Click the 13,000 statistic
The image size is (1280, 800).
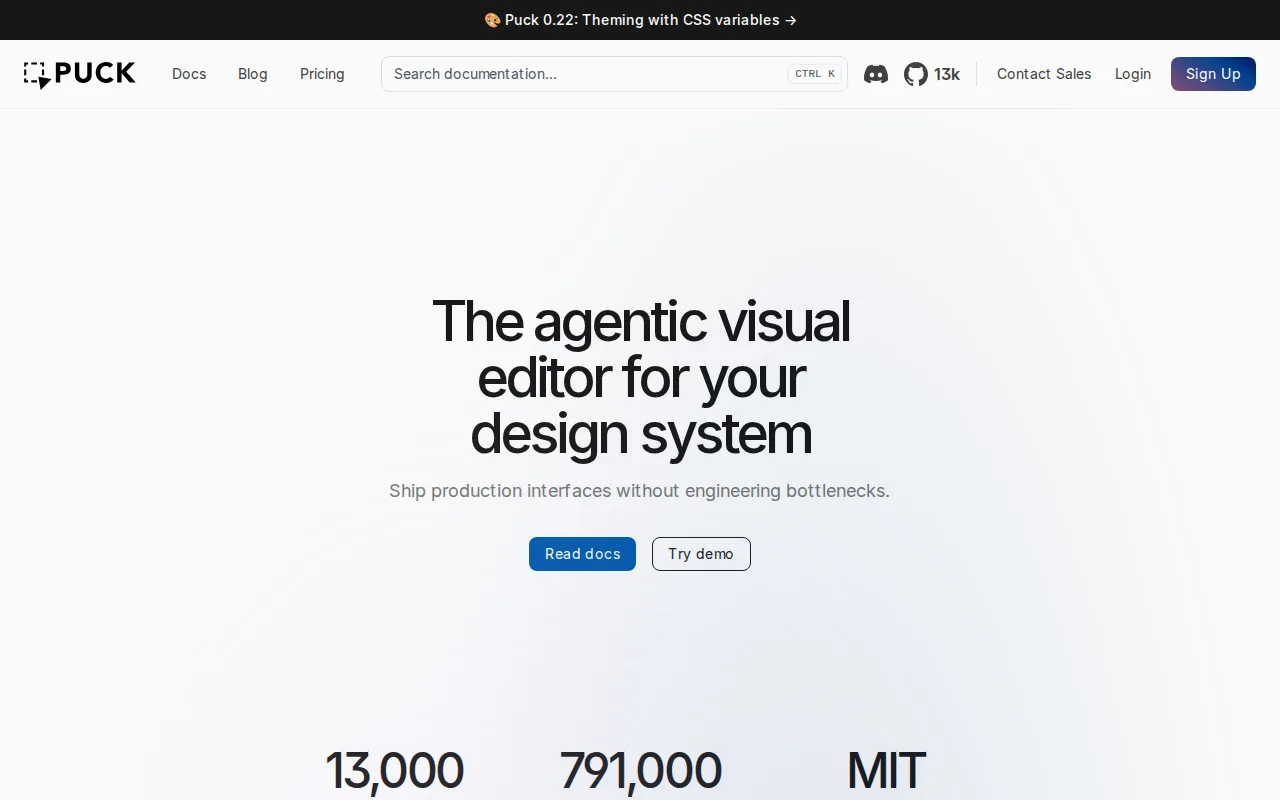tap(394, 771)
